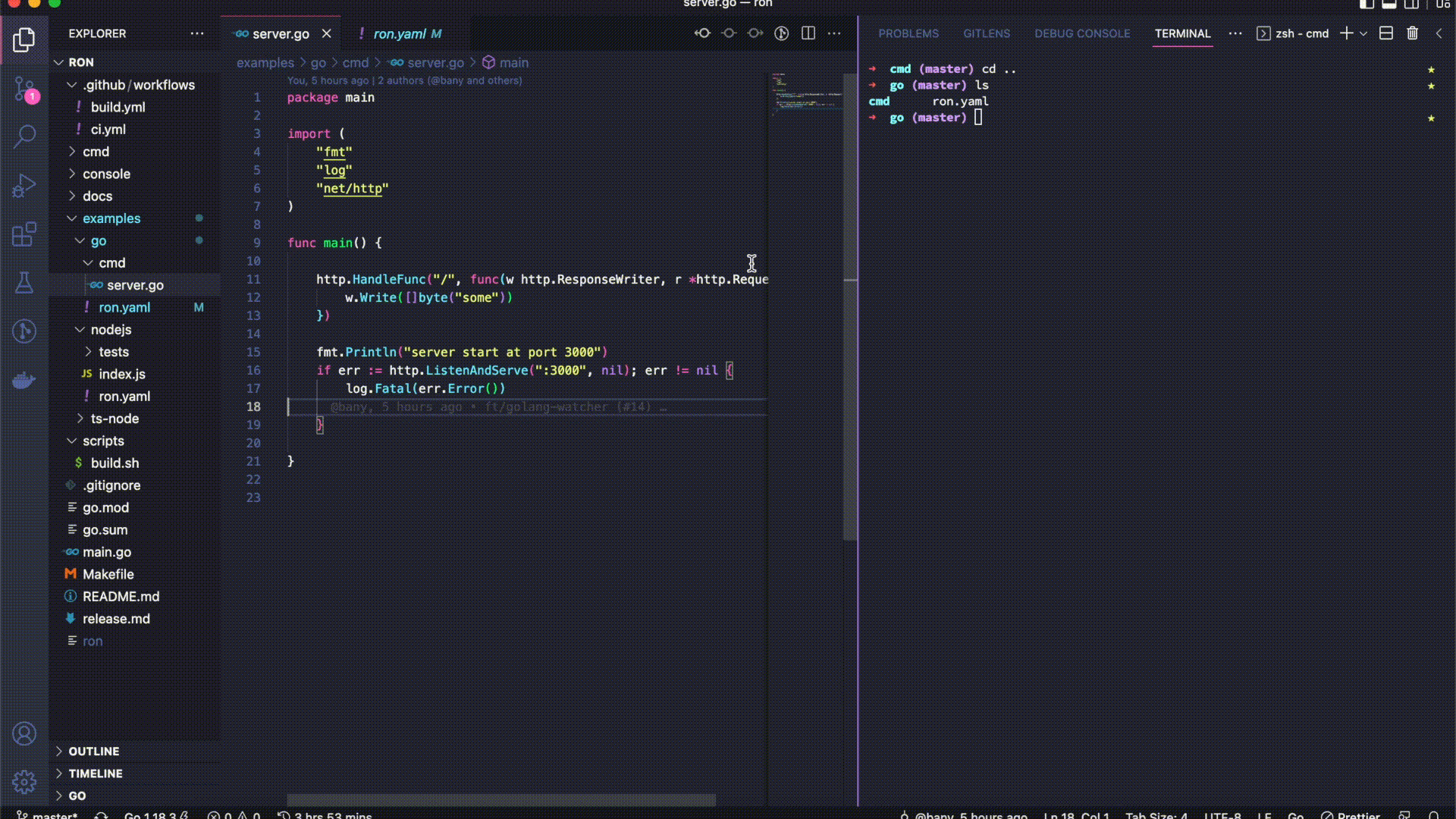Screen dimensions: 1456x819
Task: Open the Docker sidebar icon
Action: coord(24,380)
